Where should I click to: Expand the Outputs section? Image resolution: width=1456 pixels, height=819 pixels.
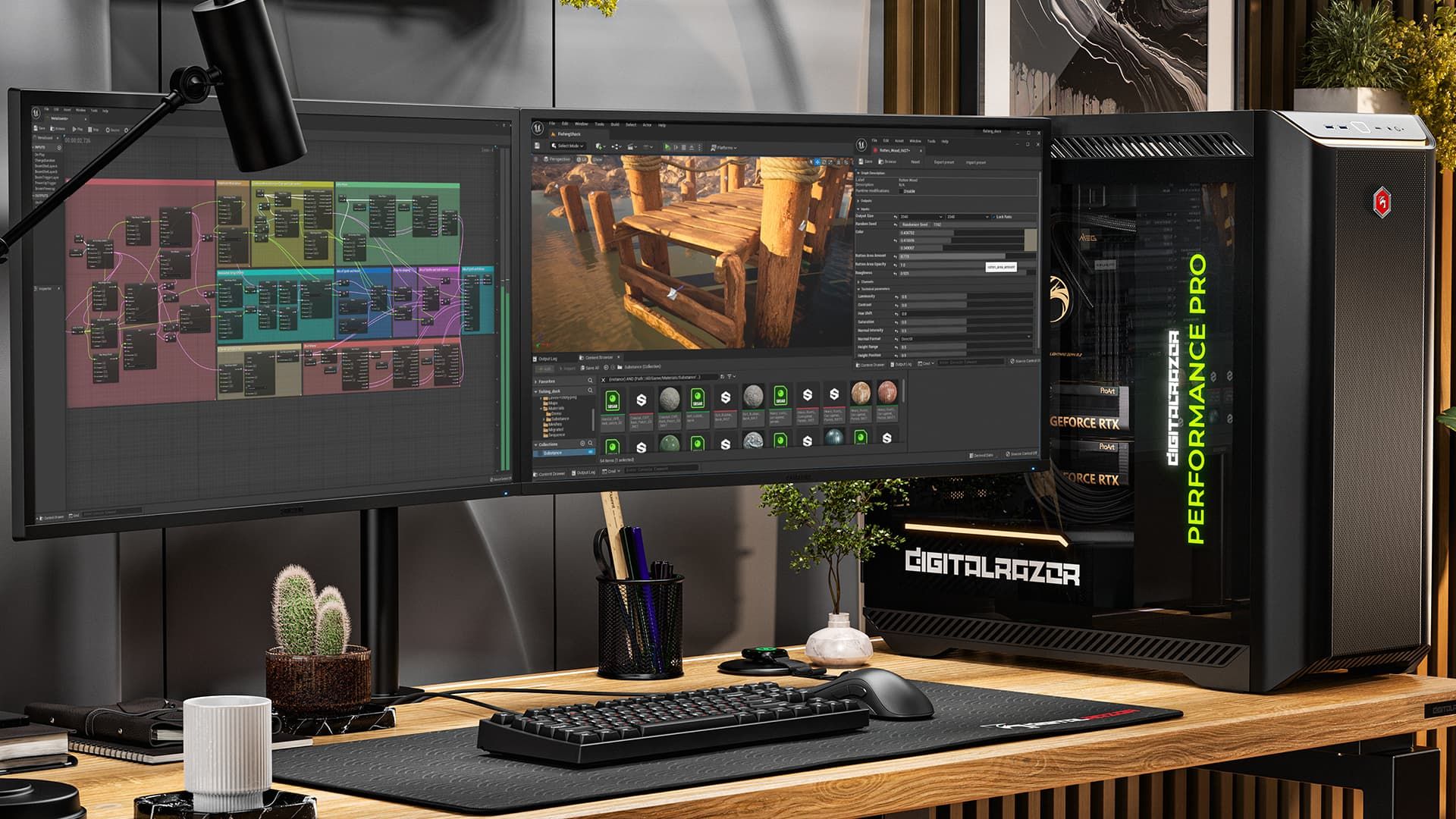(858, 201)
